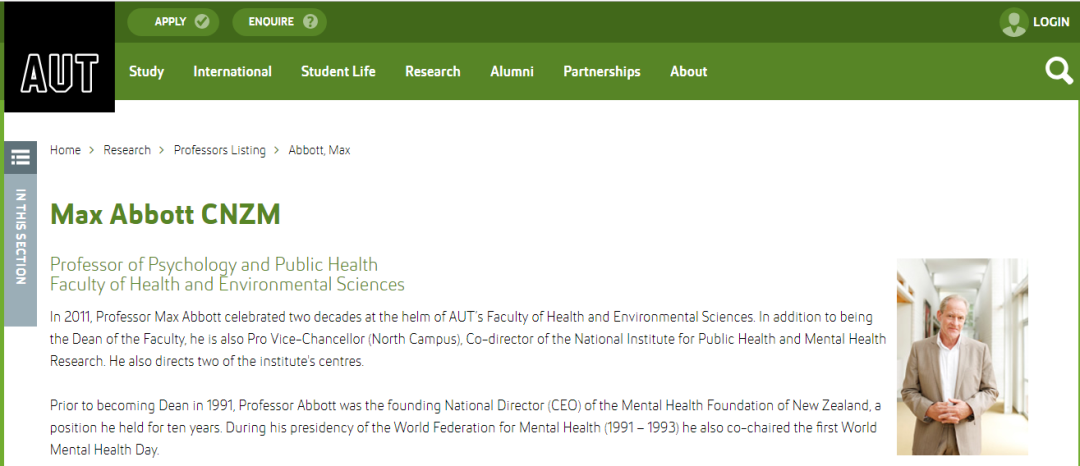Click 'Faculty of Health and Environmental Sciences' subtitle
The width and height of the screenshot is (1080, 466).
227,284
